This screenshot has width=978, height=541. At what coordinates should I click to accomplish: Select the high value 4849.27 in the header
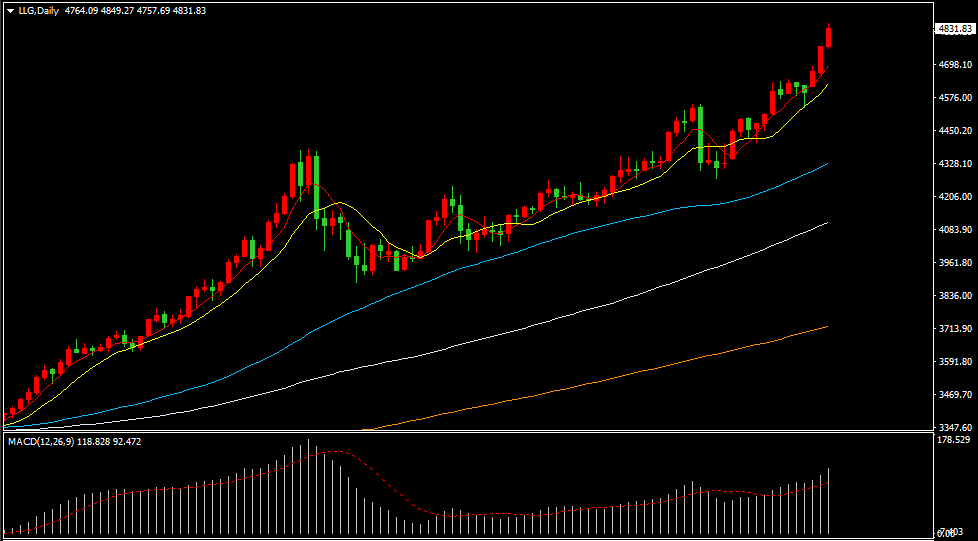click(x=117, y=11)
